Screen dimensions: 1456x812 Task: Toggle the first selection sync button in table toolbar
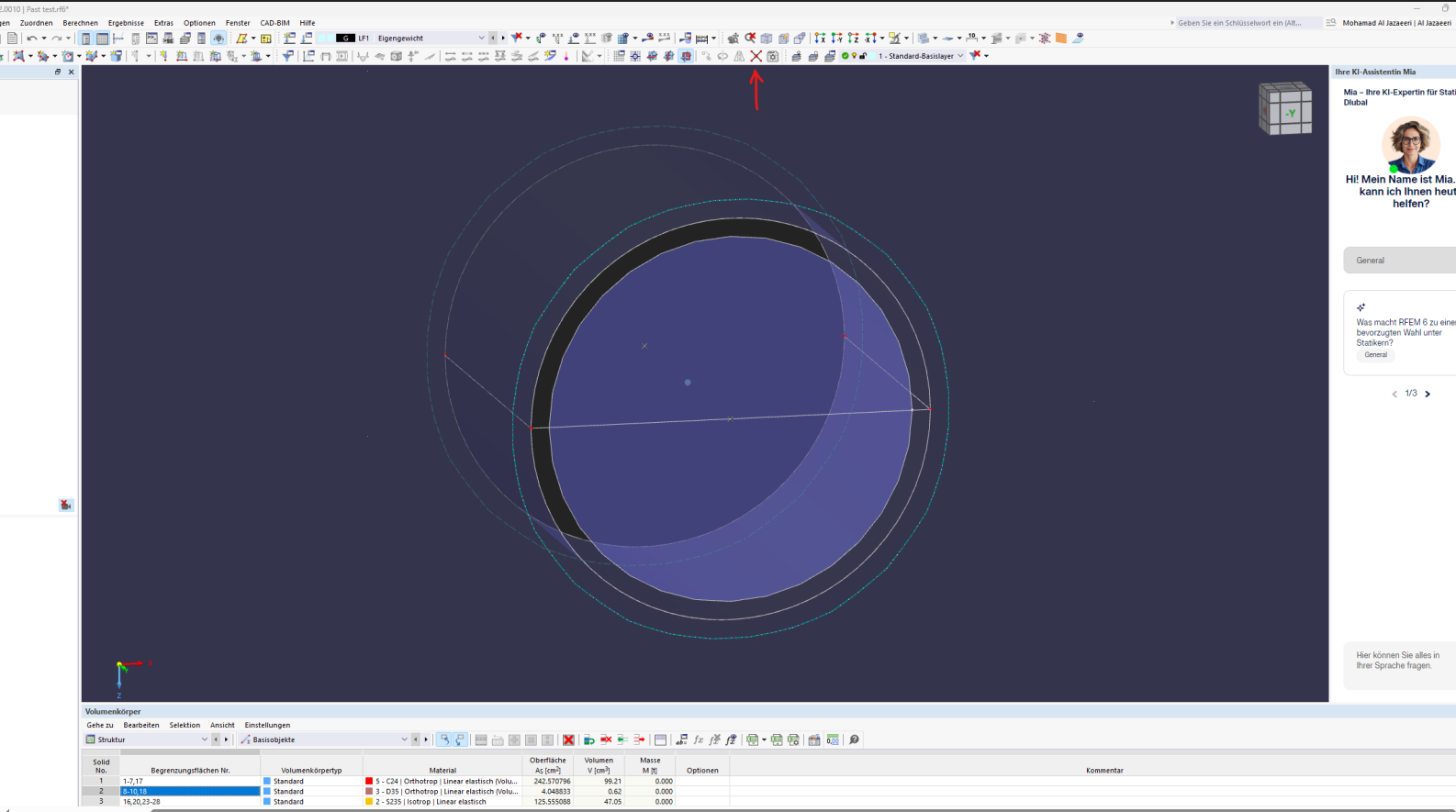pos(444,740)
